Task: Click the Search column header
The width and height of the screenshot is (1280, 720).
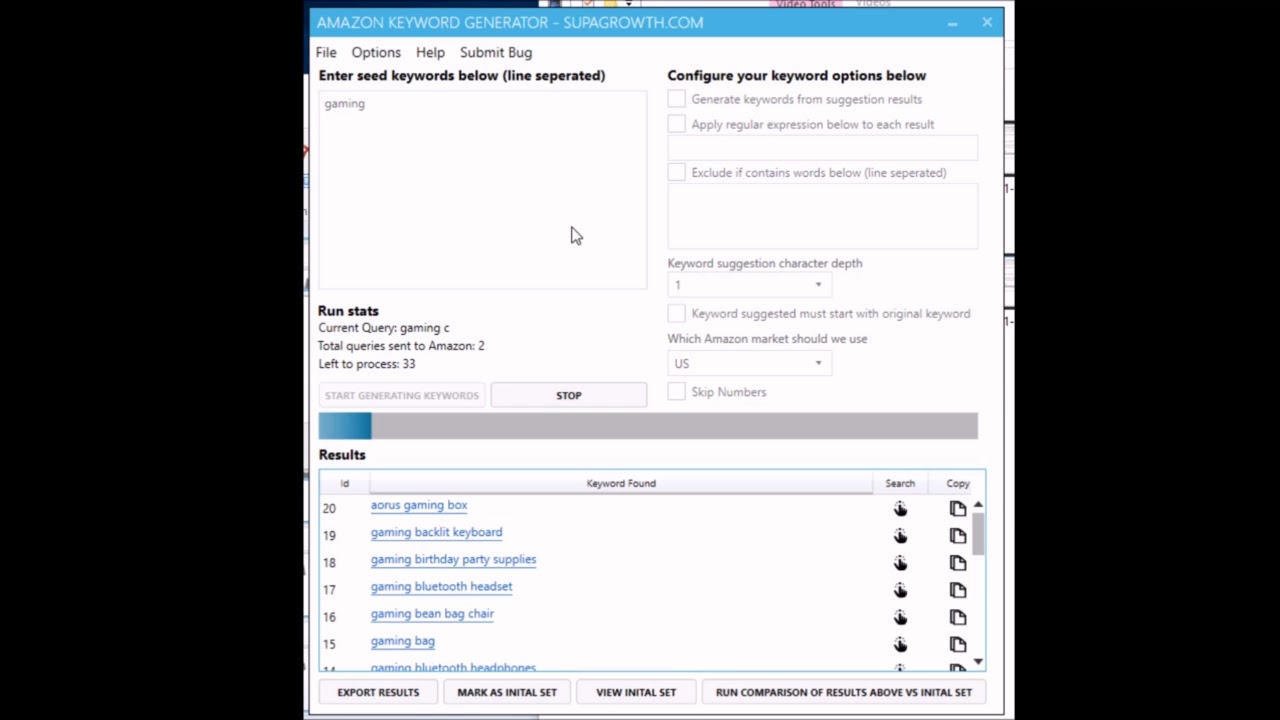Action: (900, 483)
